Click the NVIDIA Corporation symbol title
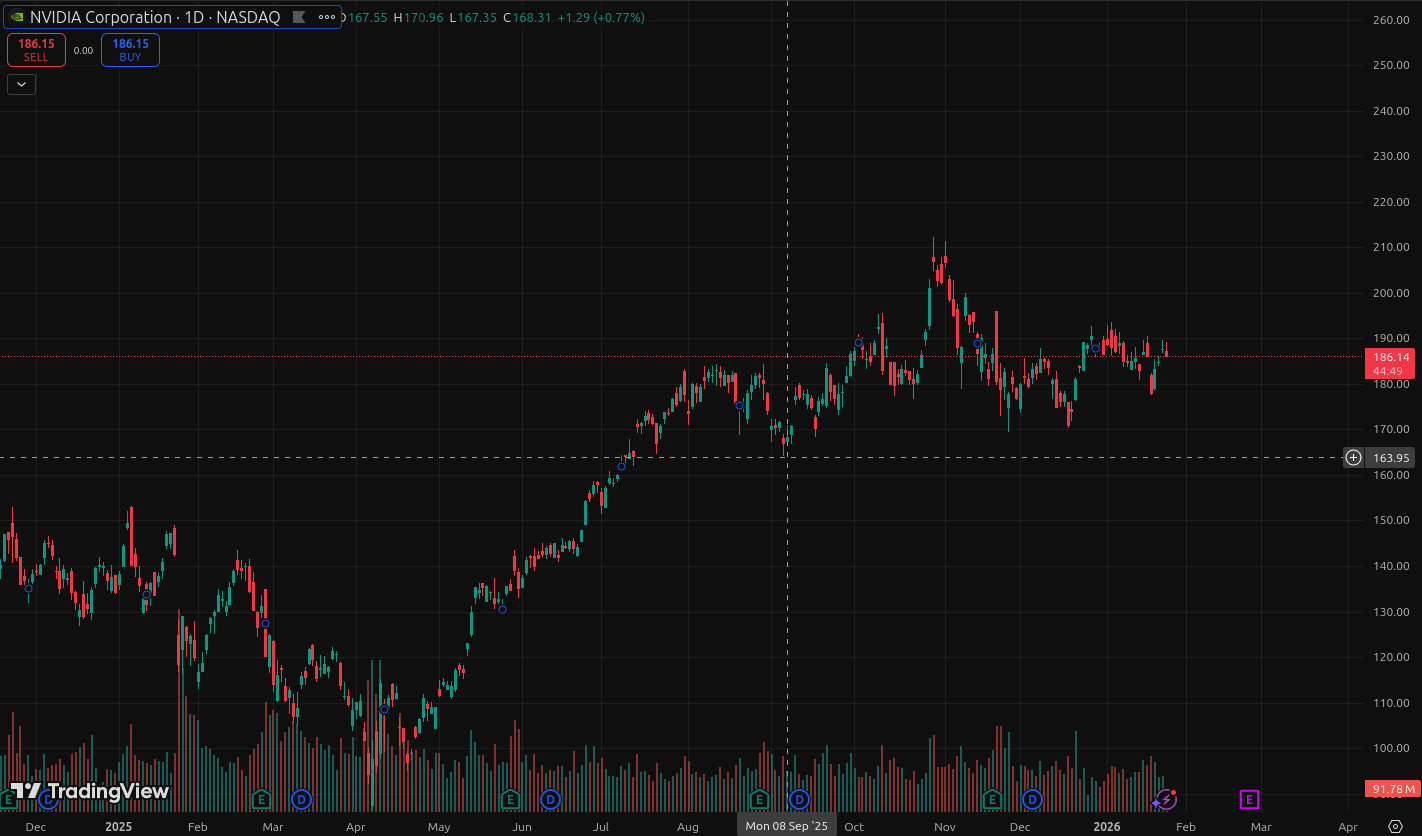This screenshot has height=836, width=1422. (x=101, y=17)
